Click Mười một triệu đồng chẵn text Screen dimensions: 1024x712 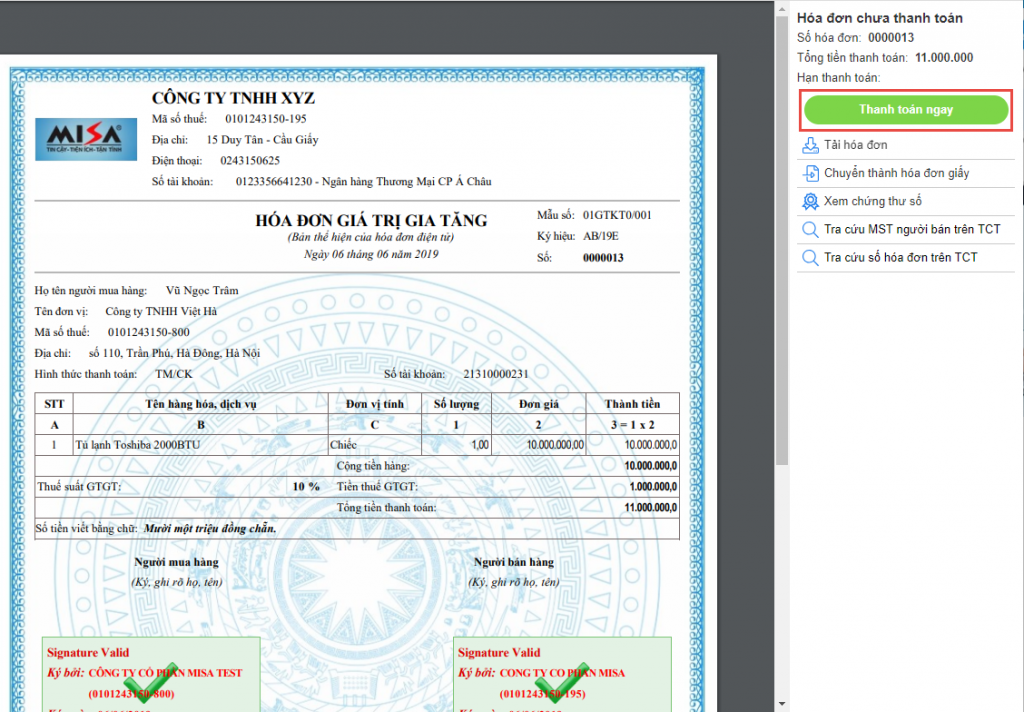tap(210, 528)
